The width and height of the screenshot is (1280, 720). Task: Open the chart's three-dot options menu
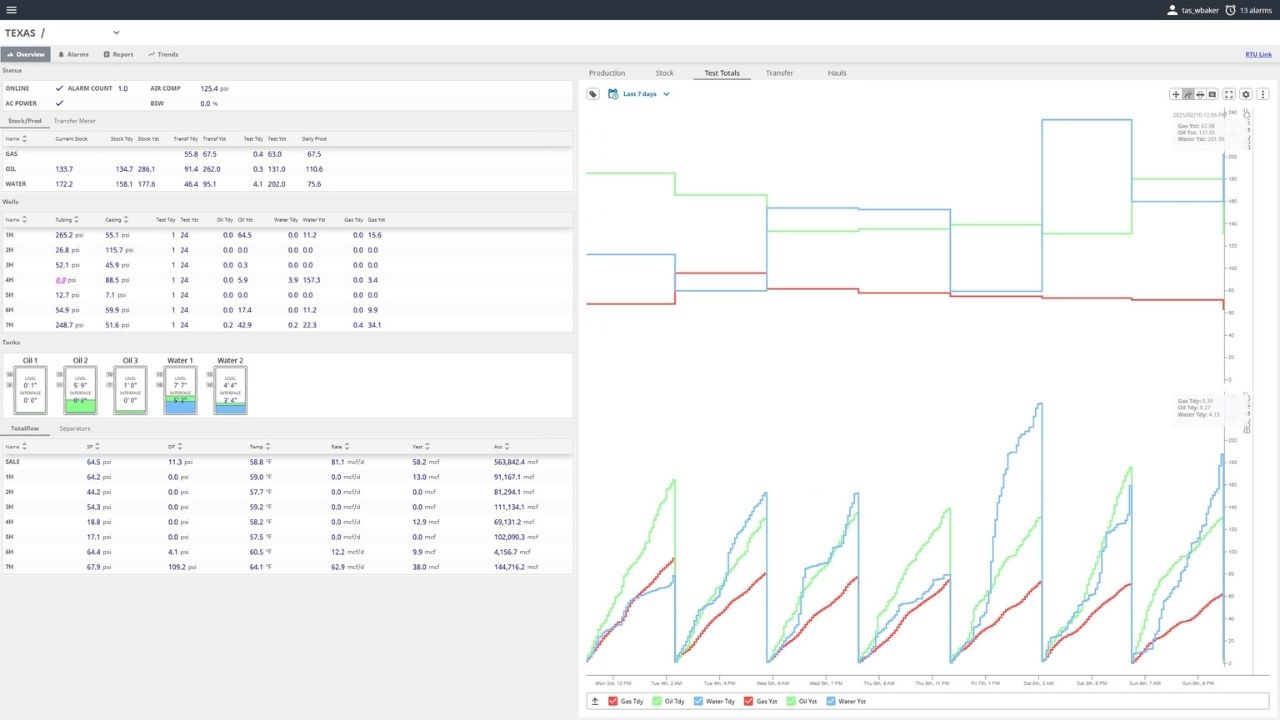[1263, 94]
